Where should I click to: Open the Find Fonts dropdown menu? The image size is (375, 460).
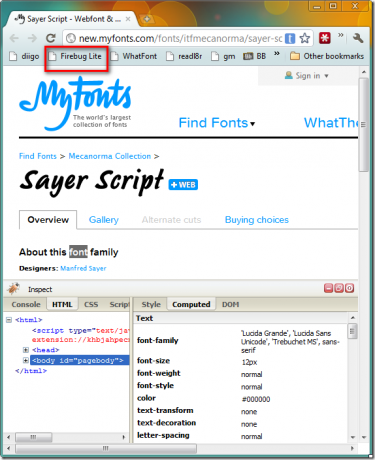click(217, 123)
